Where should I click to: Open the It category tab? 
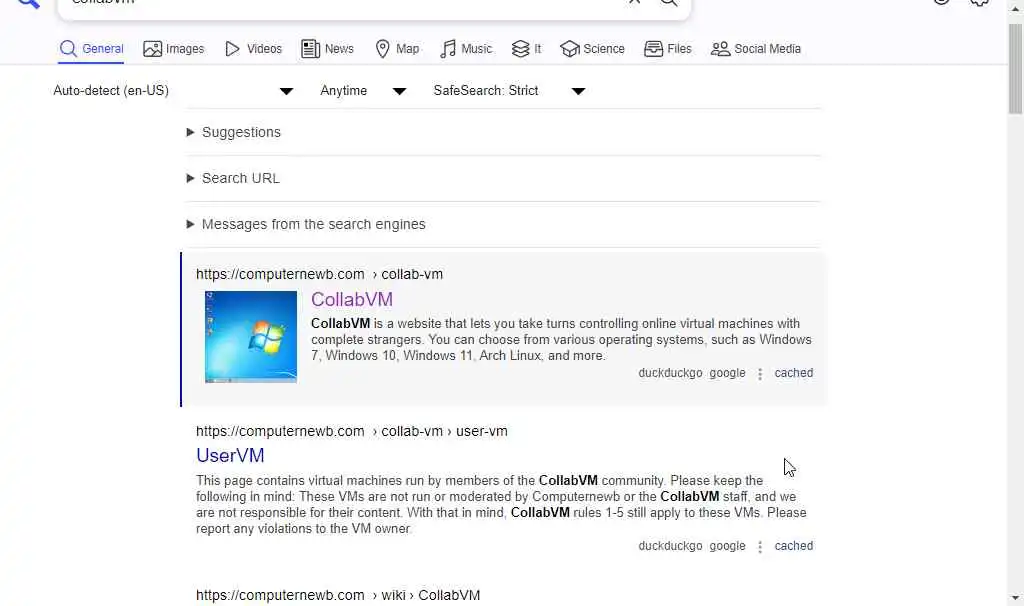[526, 49]
